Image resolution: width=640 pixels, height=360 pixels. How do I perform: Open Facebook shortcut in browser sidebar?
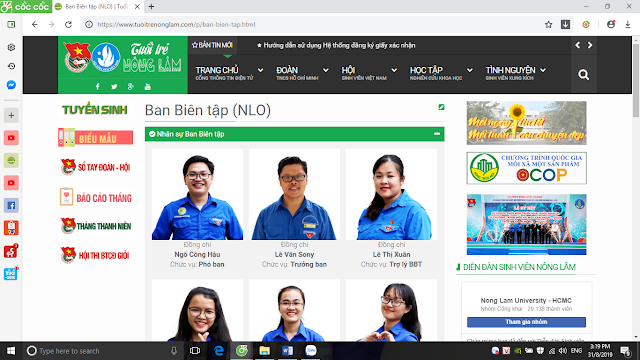click(11, 205)
